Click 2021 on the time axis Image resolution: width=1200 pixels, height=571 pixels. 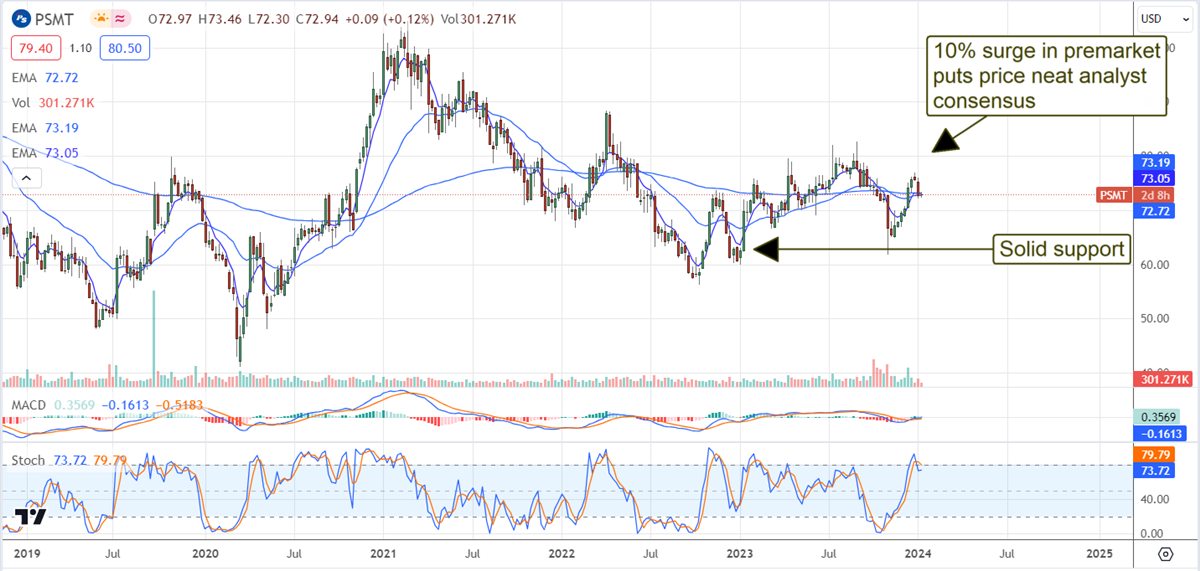pos(383,552)
